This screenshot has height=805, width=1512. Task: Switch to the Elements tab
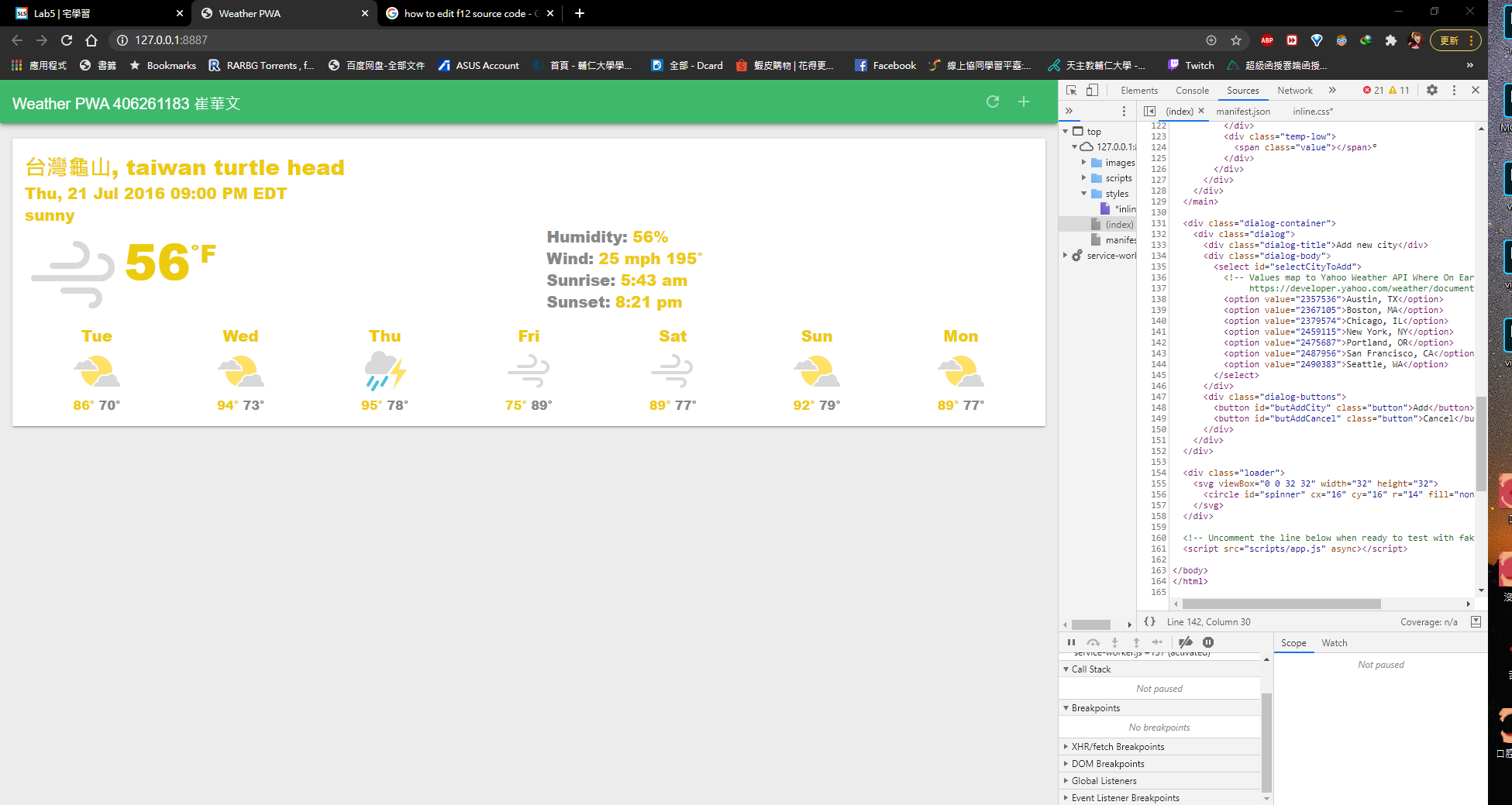coord(1139,90)
